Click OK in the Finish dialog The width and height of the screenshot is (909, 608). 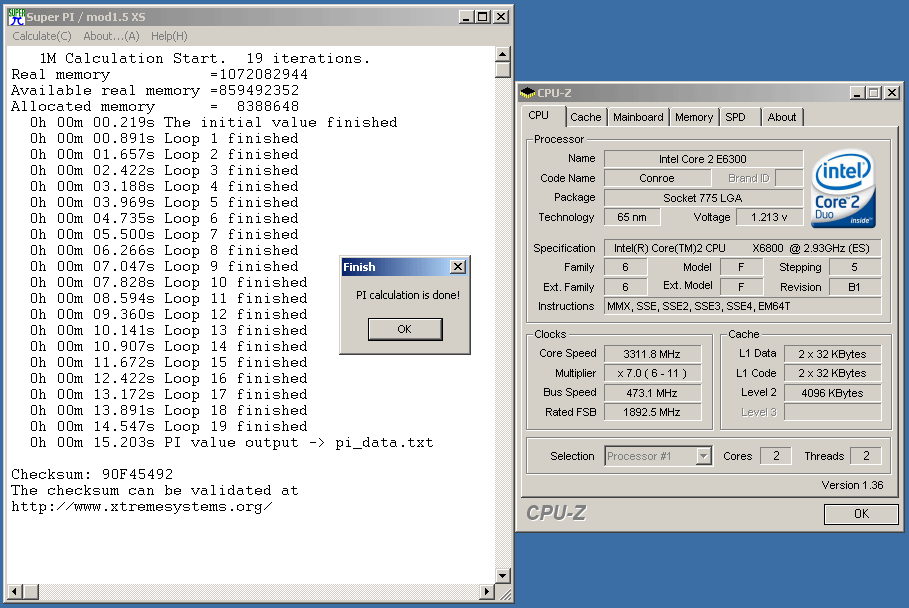click(405, 329)
